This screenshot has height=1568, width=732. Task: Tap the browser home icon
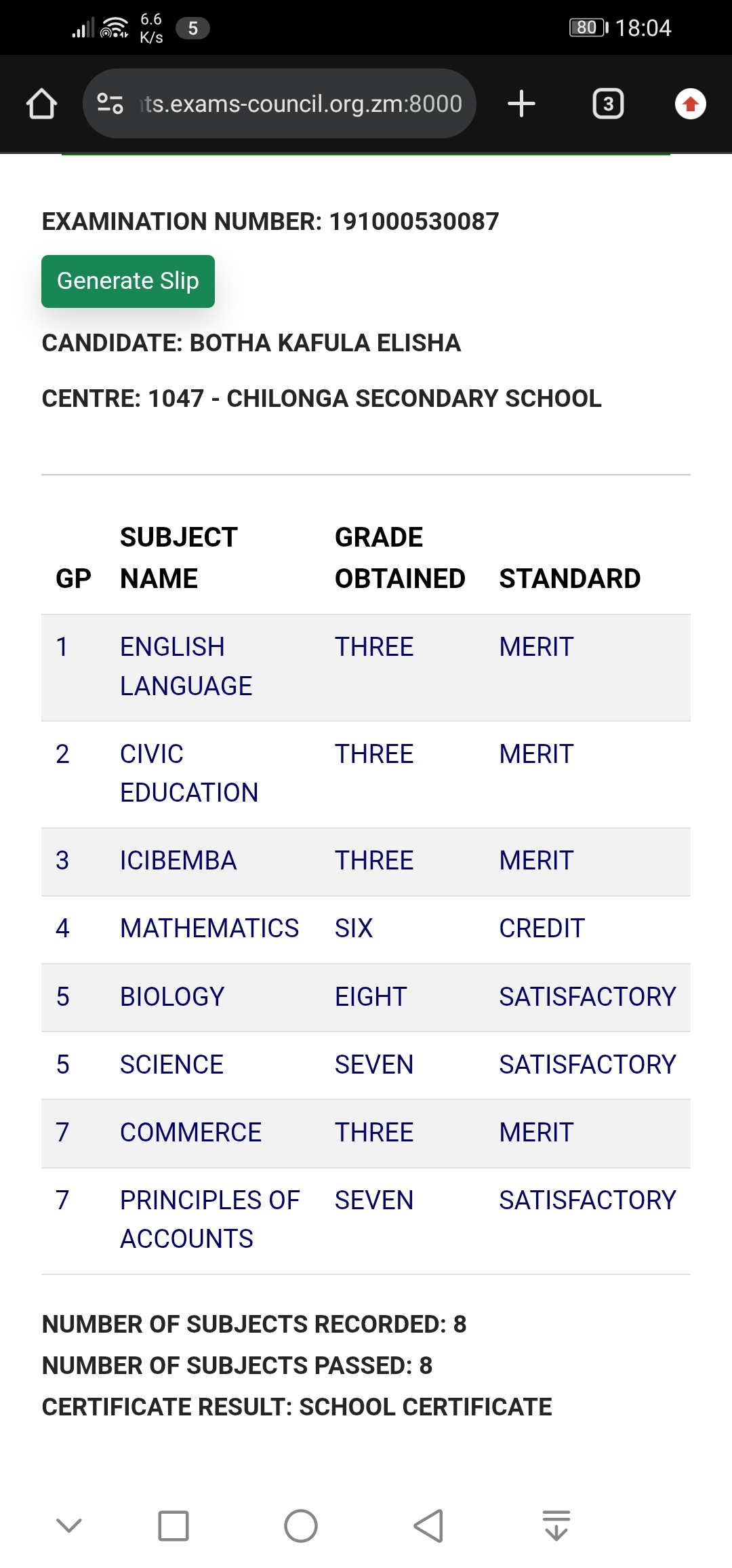(41, 104)
